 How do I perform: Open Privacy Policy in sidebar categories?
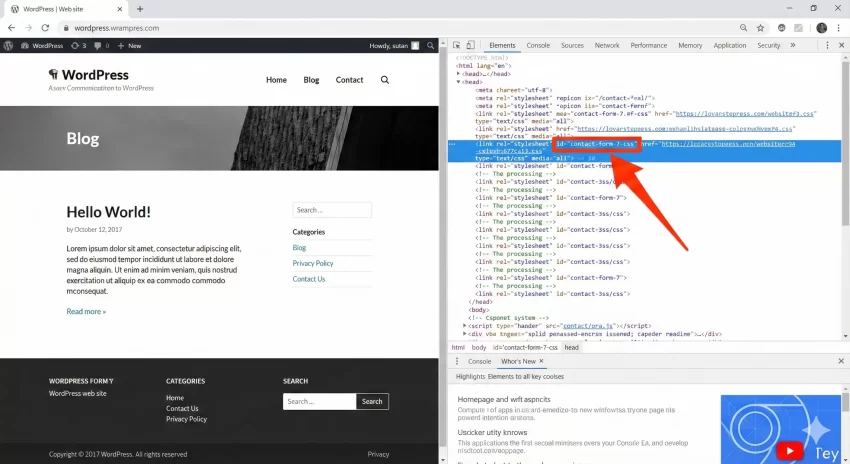pos(313,263)
